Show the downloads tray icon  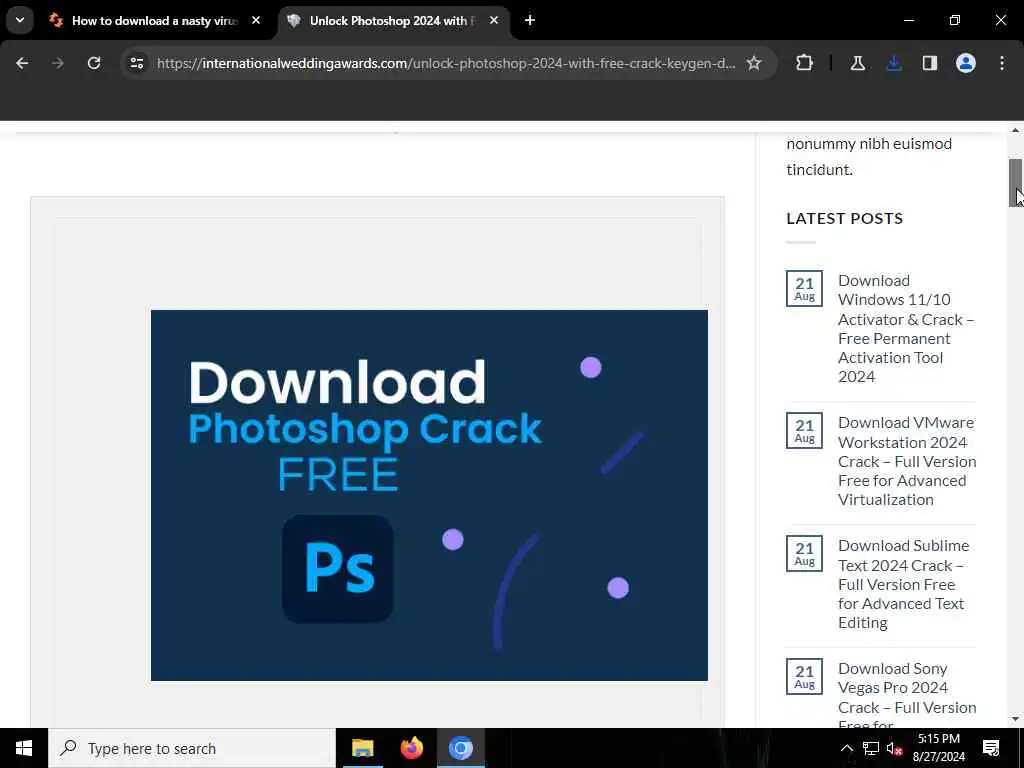(894, 63)
